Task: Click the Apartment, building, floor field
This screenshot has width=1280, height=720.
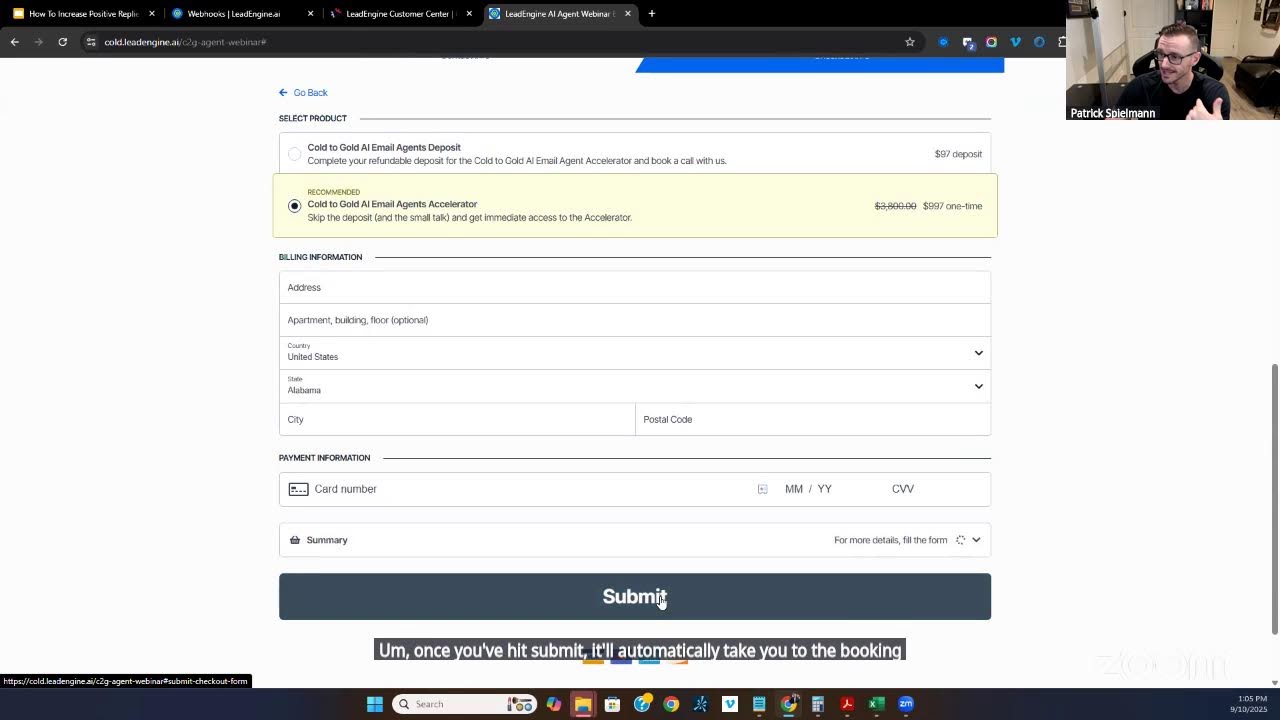Action: click(635, 320)
